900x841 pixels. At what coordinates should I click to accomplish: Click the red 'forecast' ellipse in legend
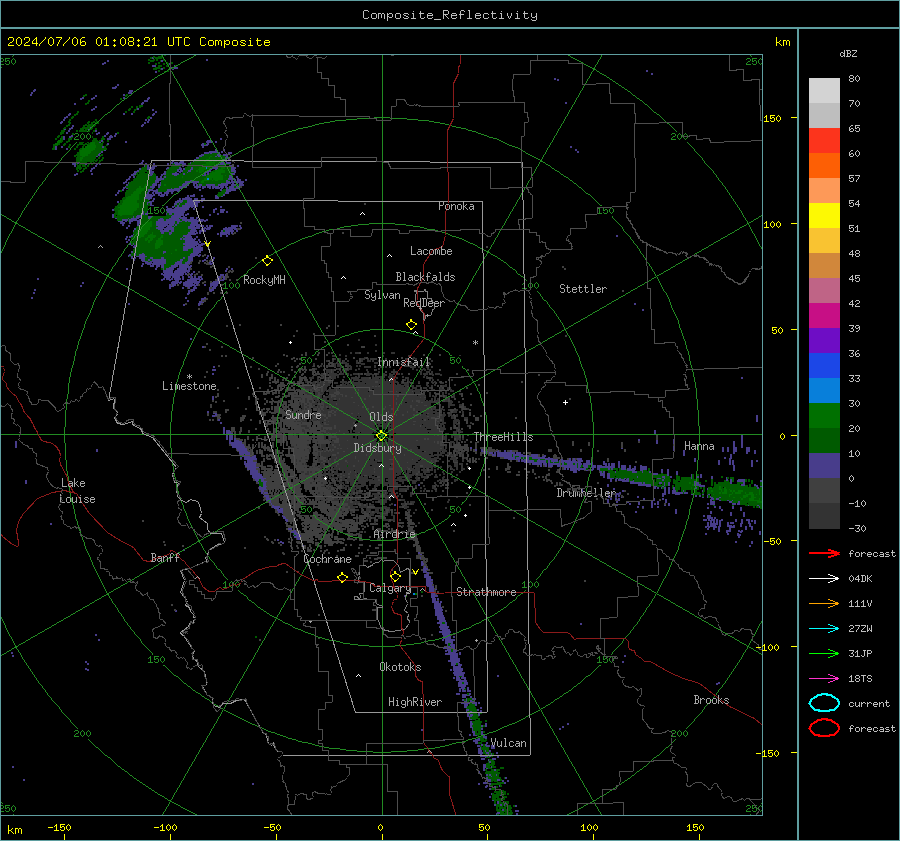pyautogui.click(x=824, y=728)
